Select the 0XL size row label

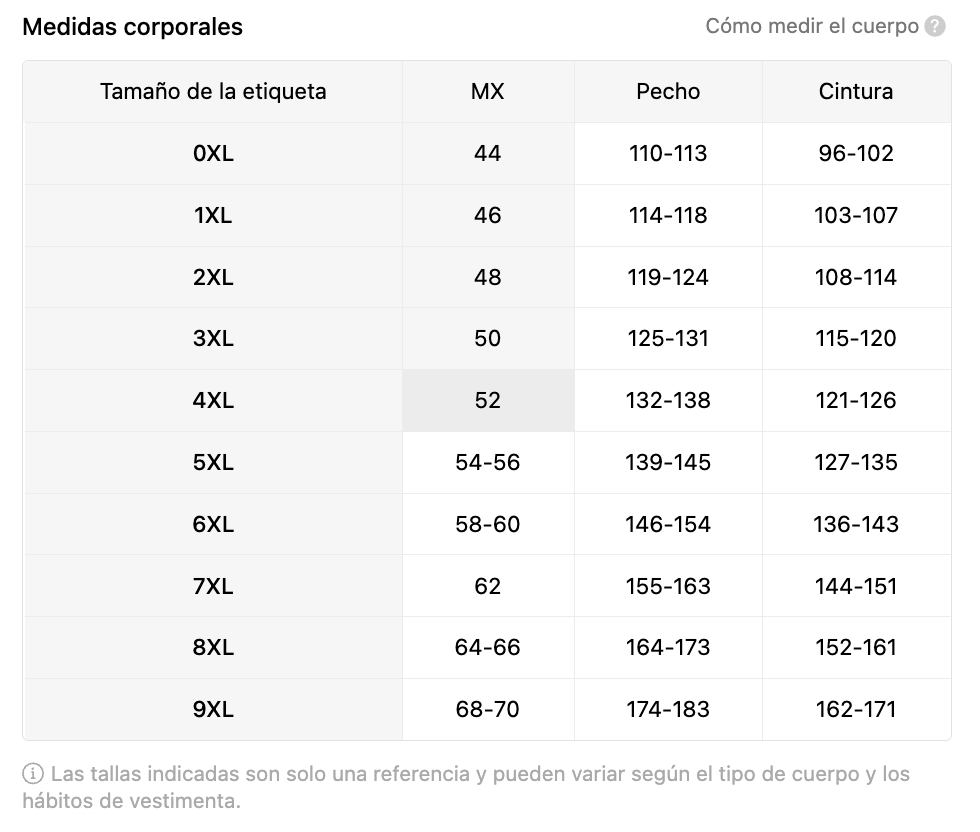point(213,154)
